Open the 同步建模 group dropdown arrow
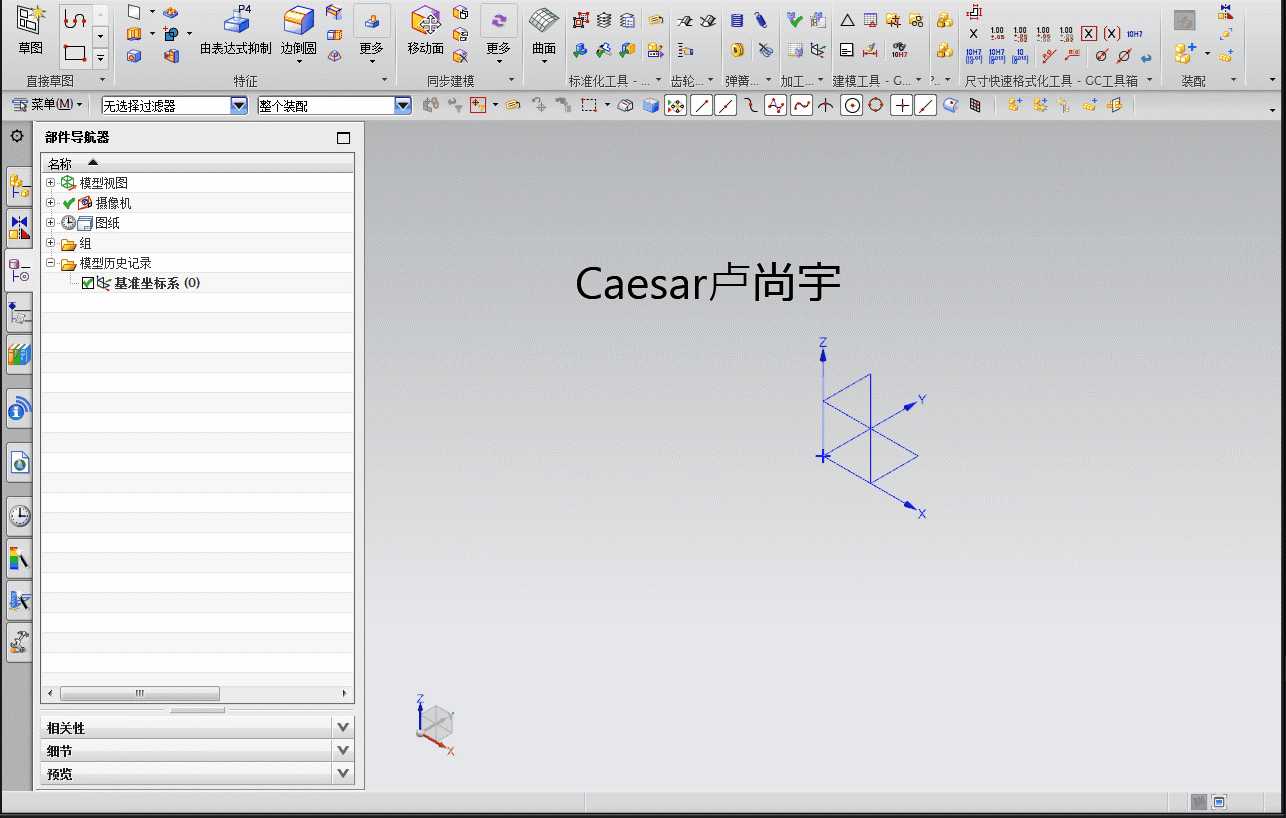 pyautogui.click(x=512, y=80)
